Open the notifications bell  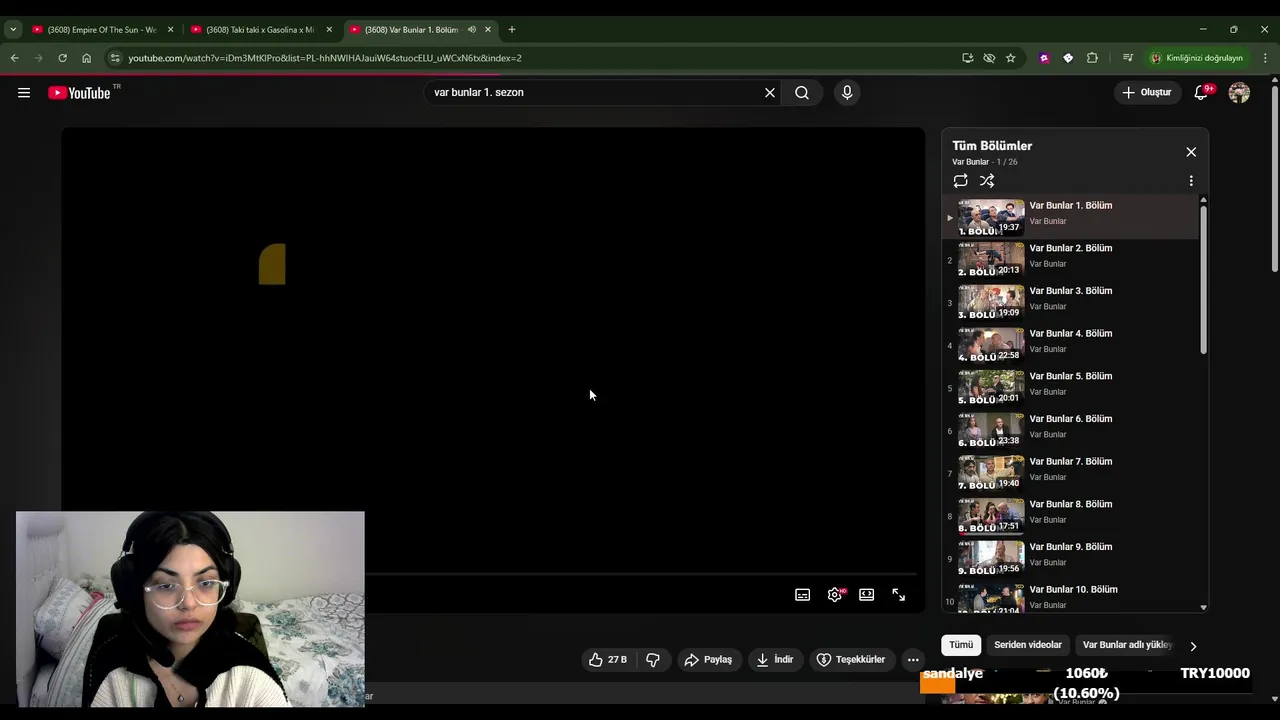[x=1201, y=92]
